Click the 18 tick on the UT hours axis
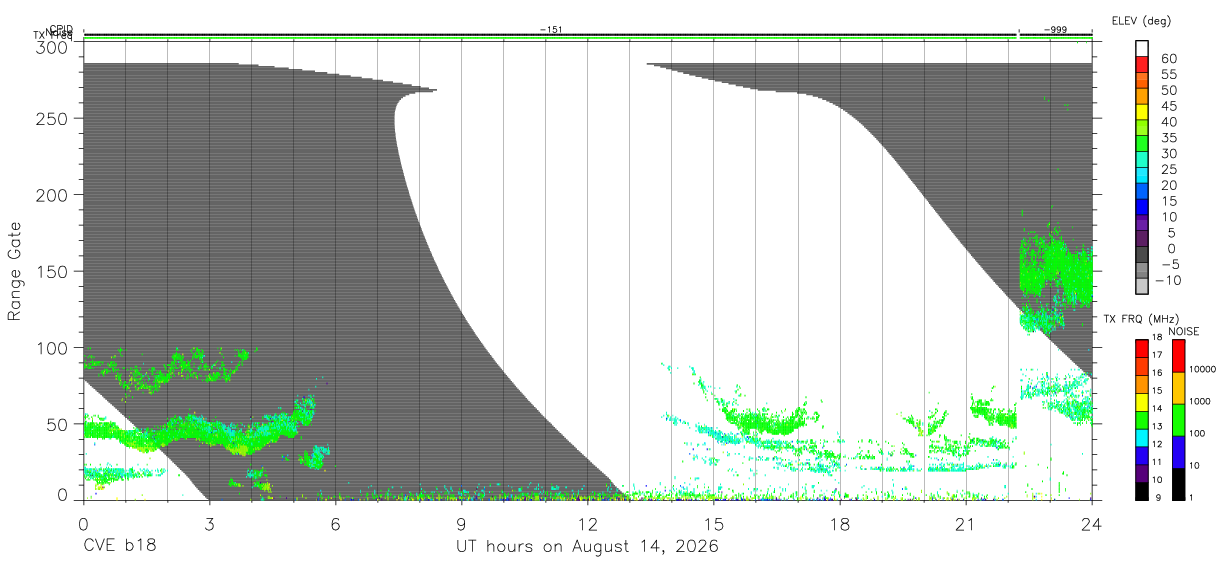The height and width of the screenshot is (567, 1228). 839,525
